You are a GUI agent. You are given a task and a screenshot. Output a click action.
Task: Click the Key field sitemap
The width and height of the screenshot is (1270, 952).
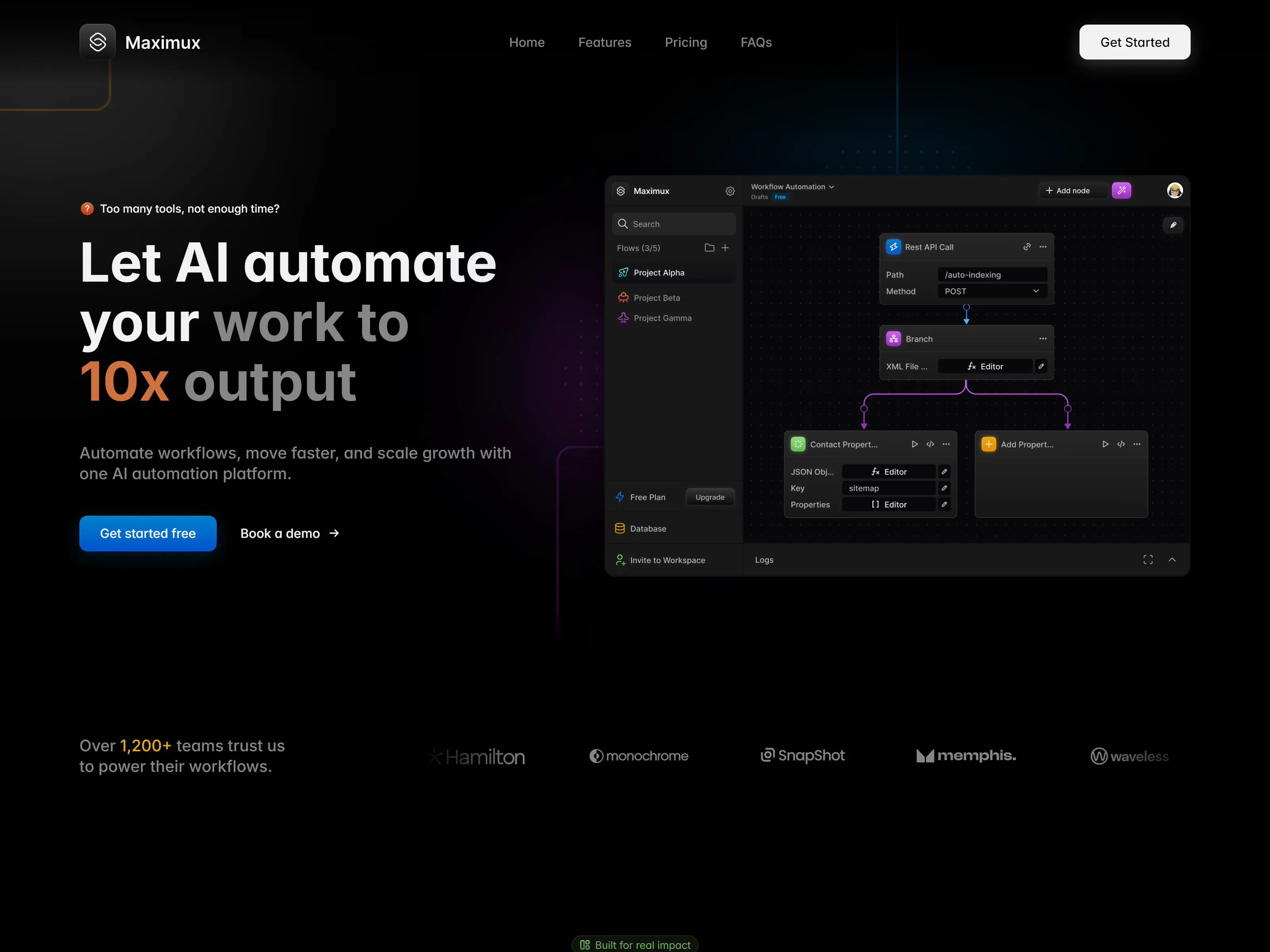click(x=888, y=488)
